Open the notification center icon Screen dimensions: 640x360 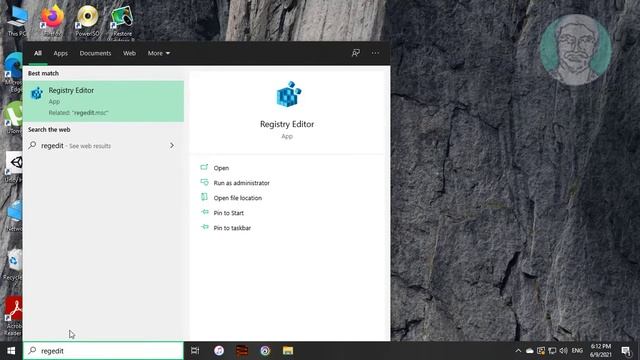pyautogui.click(x=626, y=351)
